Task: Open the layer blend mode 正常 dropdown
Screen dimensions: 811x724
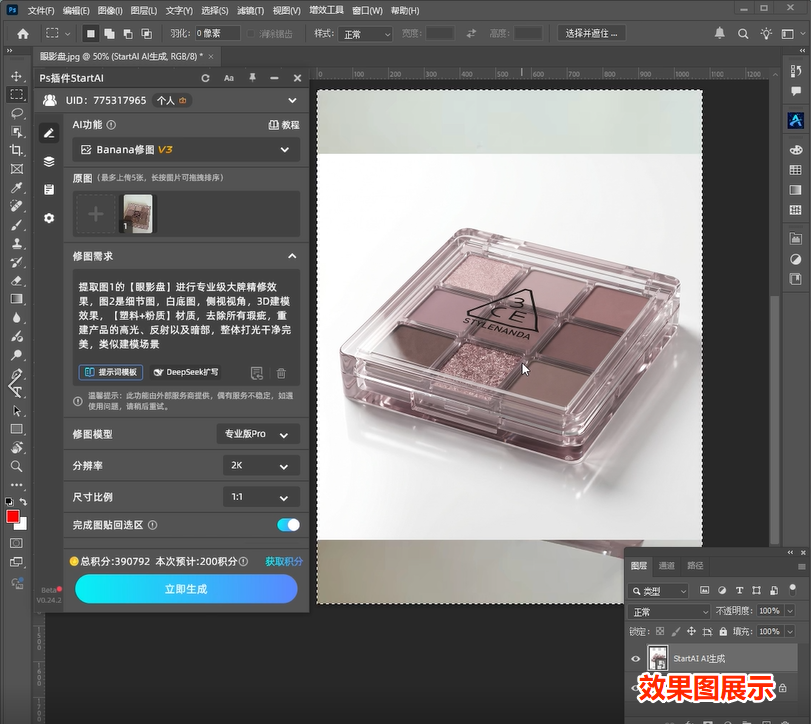Action: point(669,612)
